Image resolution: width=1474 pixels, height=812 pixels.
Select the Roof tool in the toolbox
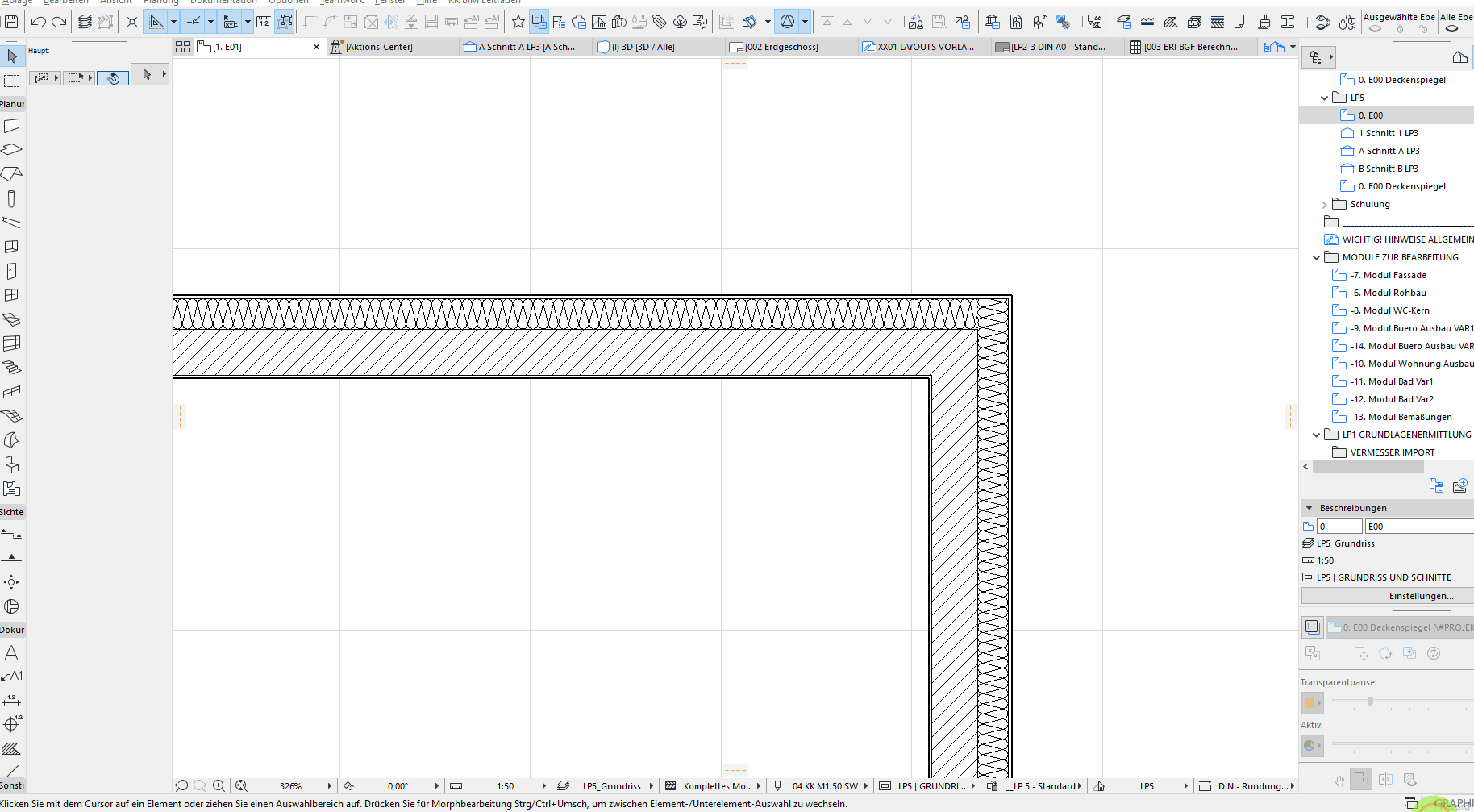[12, 174]
